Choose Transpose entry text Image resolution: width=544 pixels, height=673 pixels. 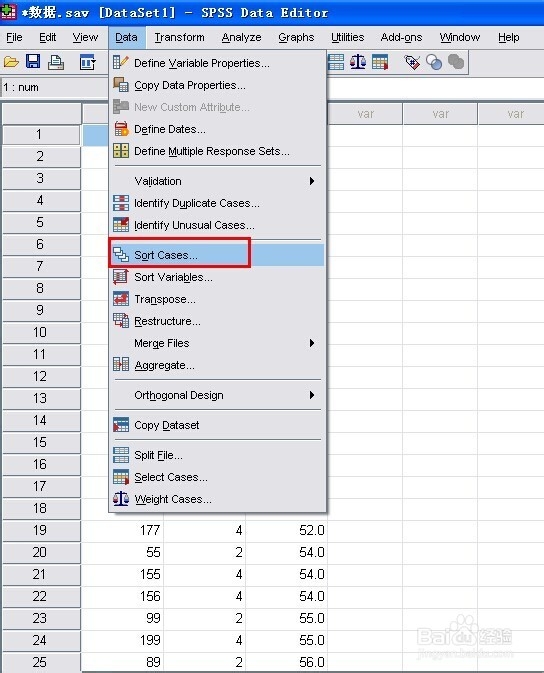[165, 299]
